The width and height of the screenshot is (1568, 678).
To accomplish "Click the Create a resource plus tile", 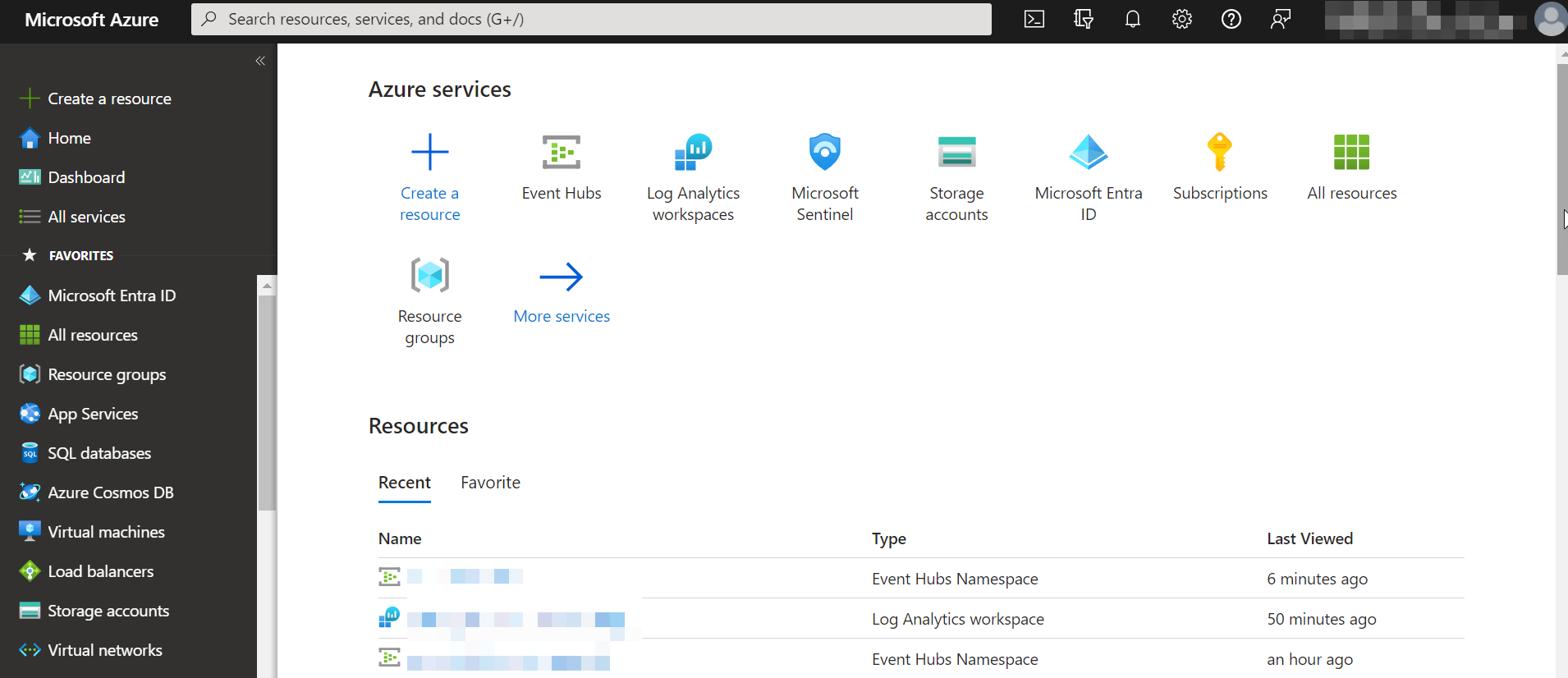I will [430, 177].
